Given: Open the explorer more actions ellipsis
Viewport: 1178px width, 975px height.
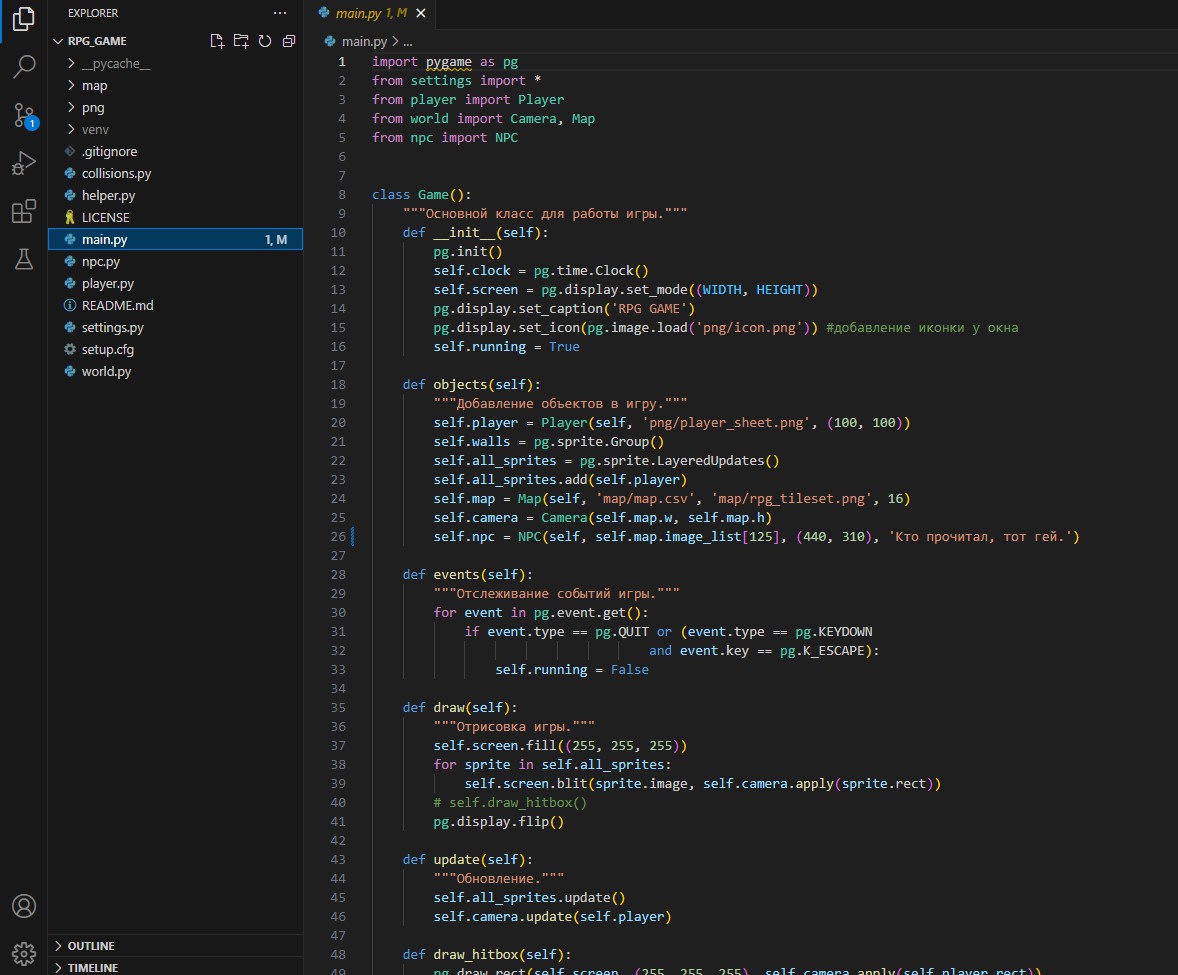Looking at the screenshot, I should 279,13.
